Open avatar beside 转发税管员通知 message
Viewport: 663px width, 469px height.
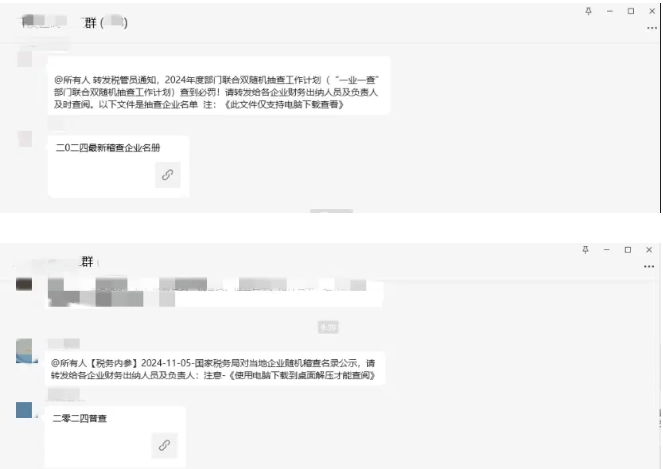tap(25, 59)
